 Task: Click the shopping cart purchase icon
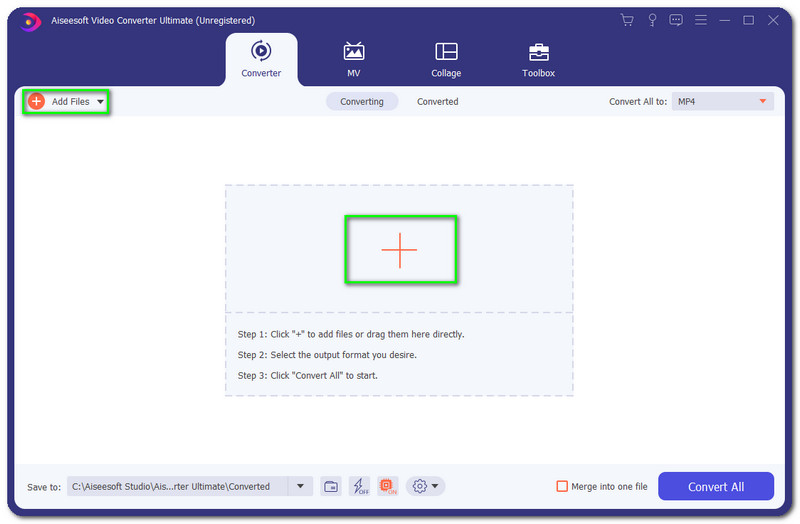coord(627,20)
